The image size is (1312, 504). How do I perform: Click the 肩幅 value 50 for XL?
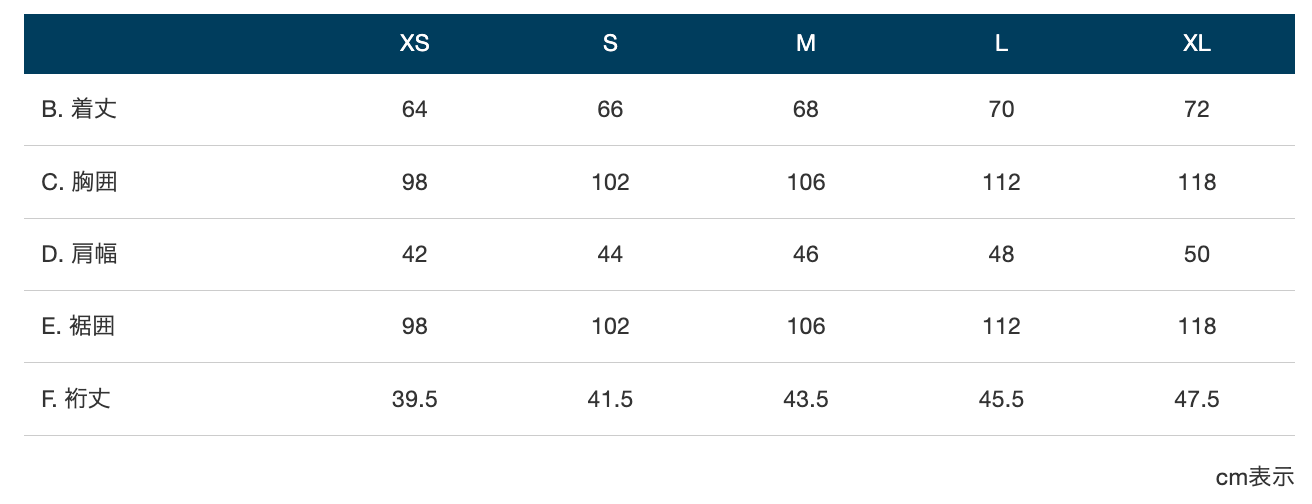pyautogui.click(x=1197, y=254)
